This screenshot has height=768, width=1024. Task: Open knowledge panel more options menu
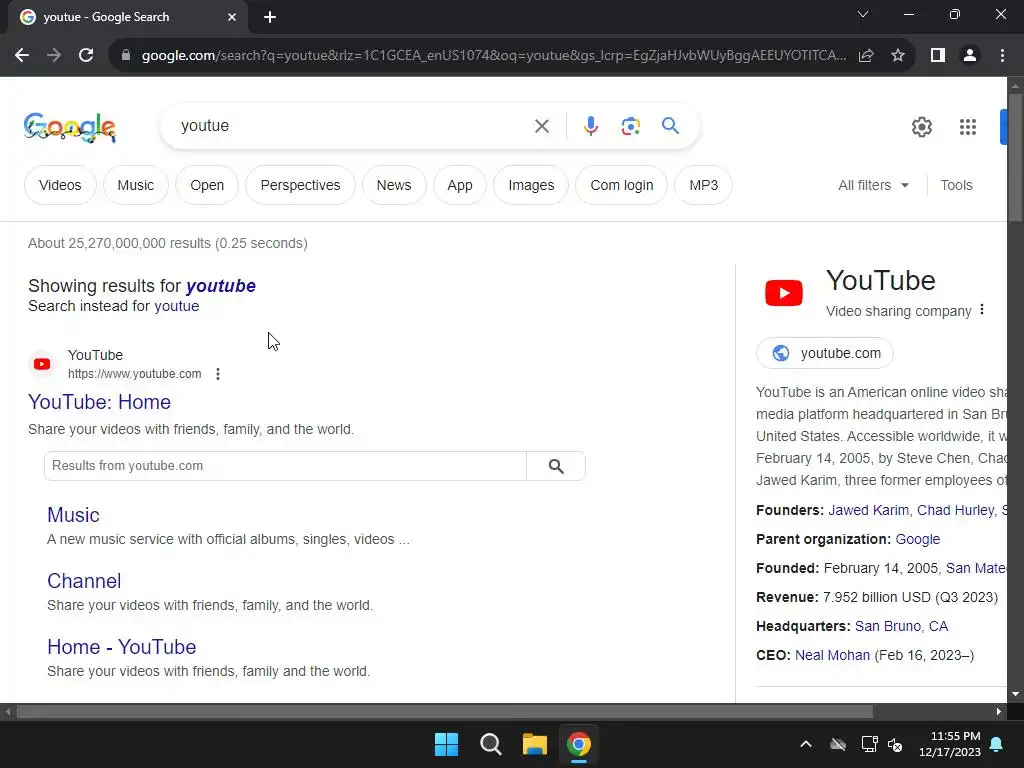(x=982, y=310)
